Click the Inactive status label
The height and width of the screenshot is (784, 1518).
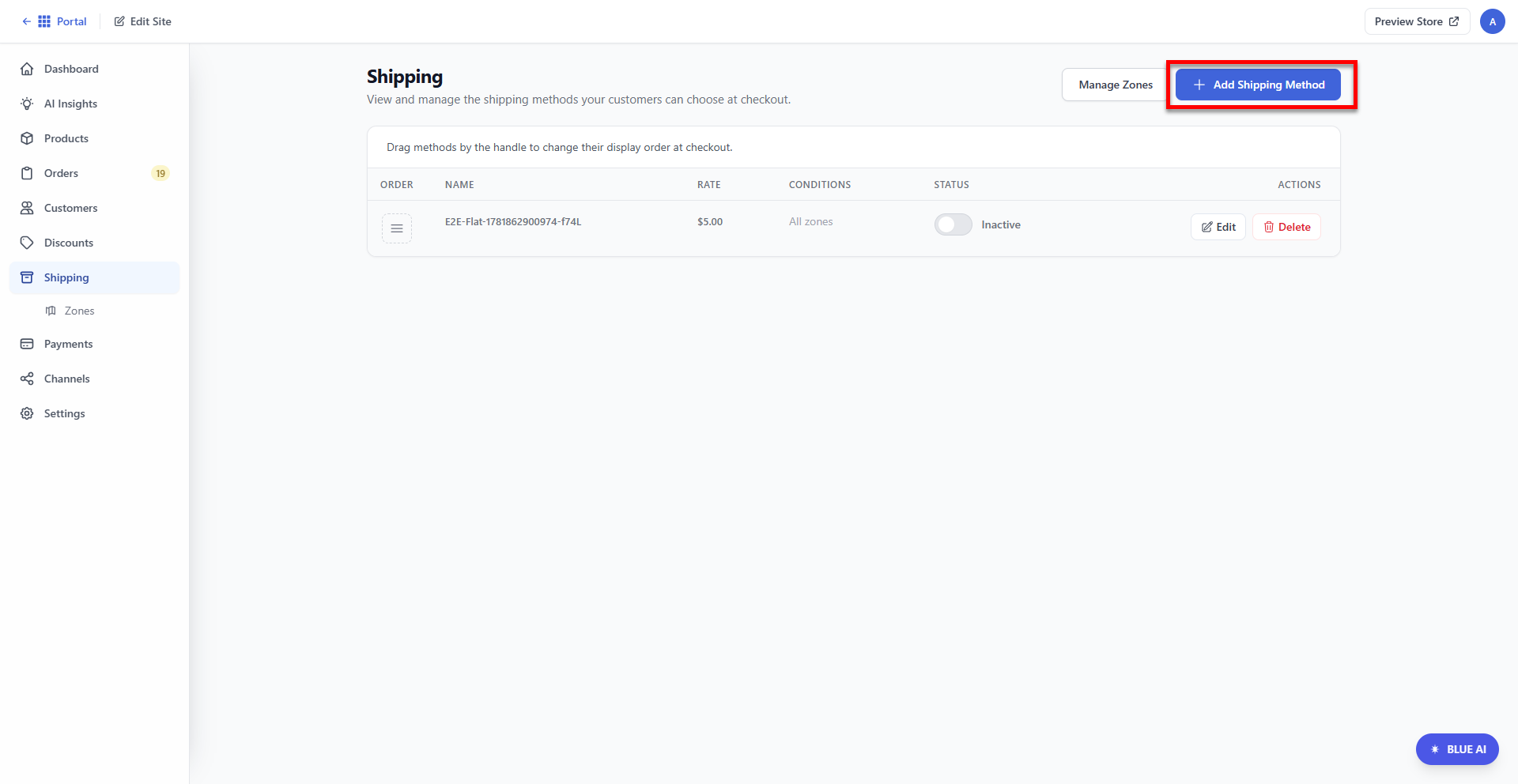[1001, 224]
